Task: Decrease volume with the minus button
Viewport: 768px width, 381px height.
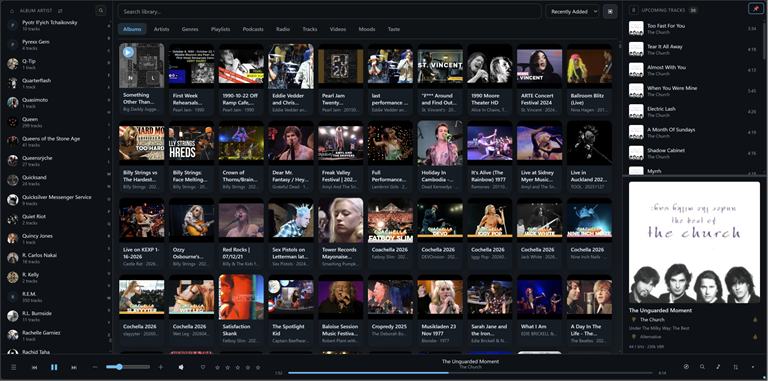Action: click(x=95, y=367)
